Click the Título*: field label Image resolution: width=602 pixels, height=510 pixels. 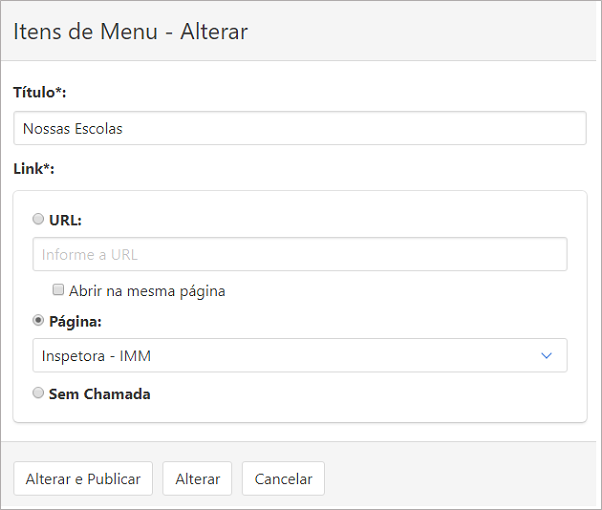point(40,93)
